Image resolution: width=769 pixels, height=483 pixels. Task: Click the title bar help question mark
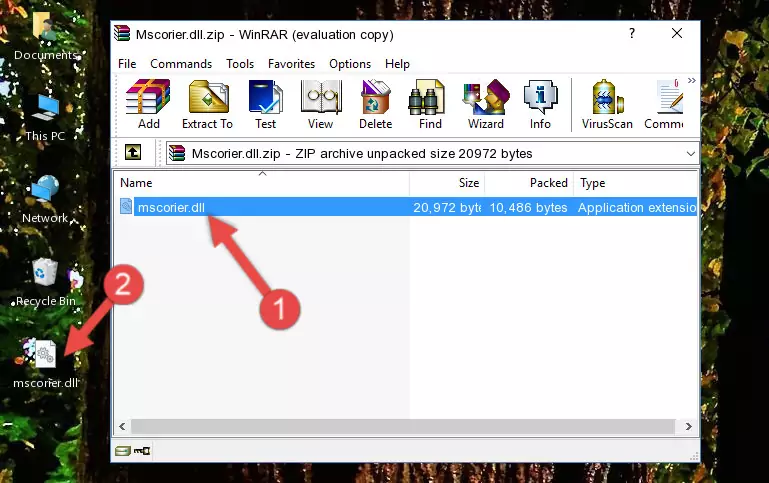coord(632,33)
